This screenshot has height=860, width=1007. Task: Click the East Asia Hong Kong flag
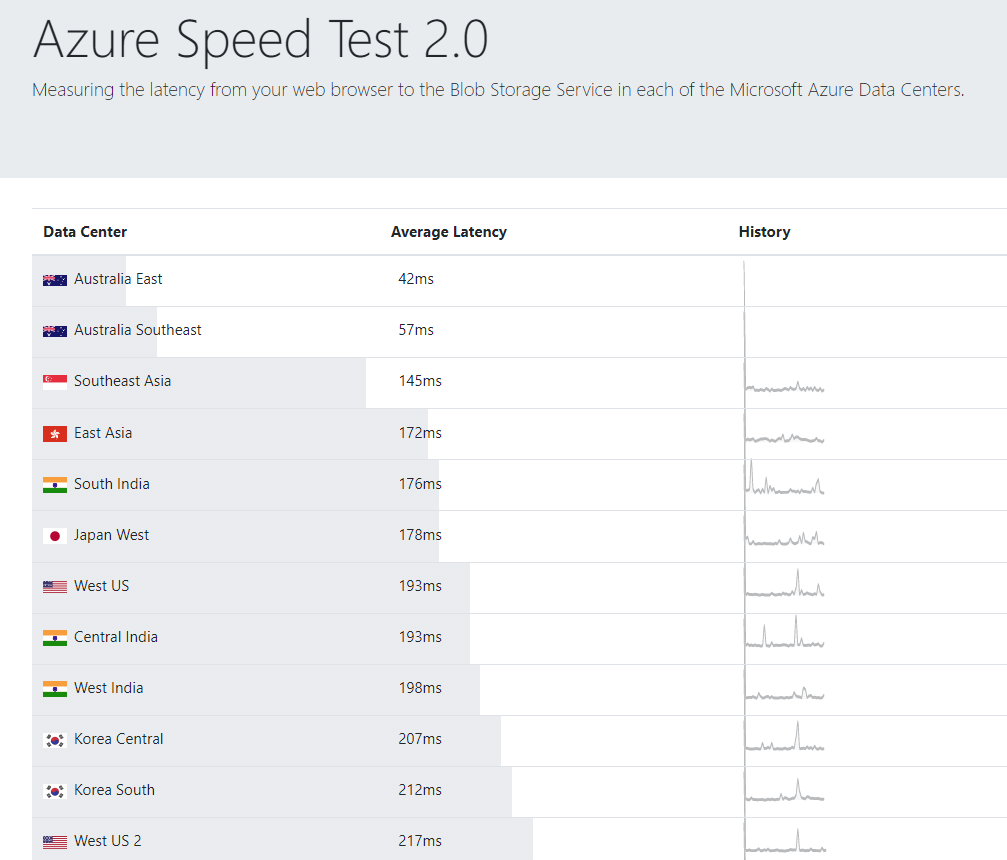pos(55,434)
